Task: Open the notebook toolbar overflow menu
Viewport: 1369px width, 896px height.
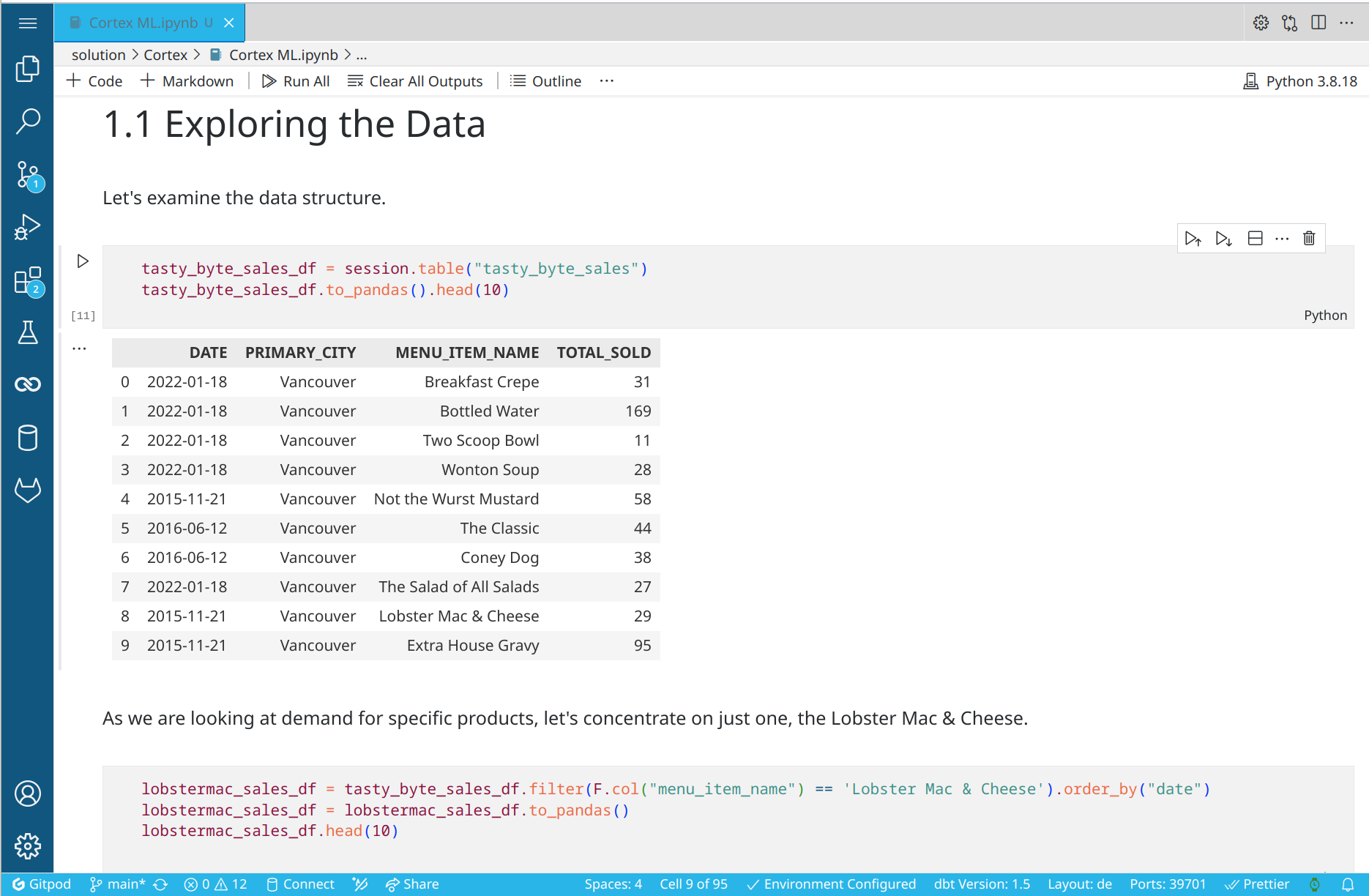Action: click(606, 81)
